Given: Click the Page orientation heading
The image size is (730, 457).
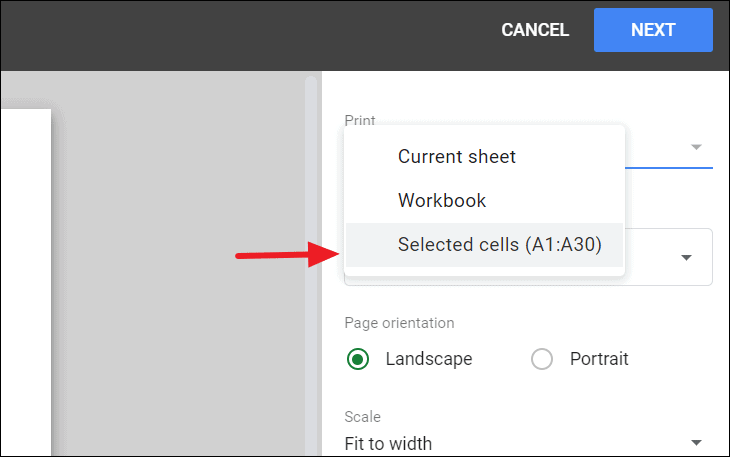Looking at the screenshot, I should point(399,323).
